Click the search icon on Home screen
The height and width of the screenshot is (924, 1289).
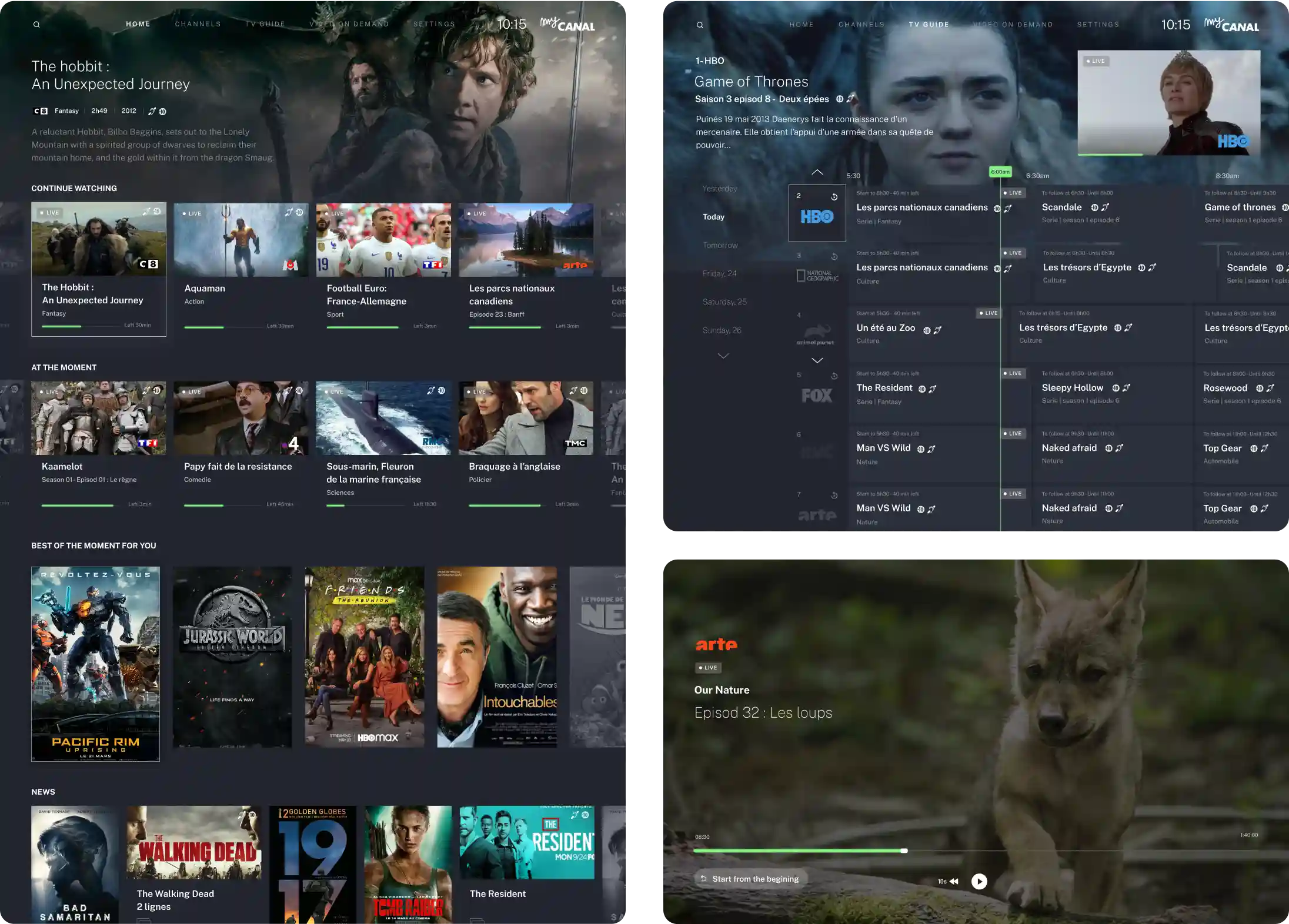pos(36,25)
